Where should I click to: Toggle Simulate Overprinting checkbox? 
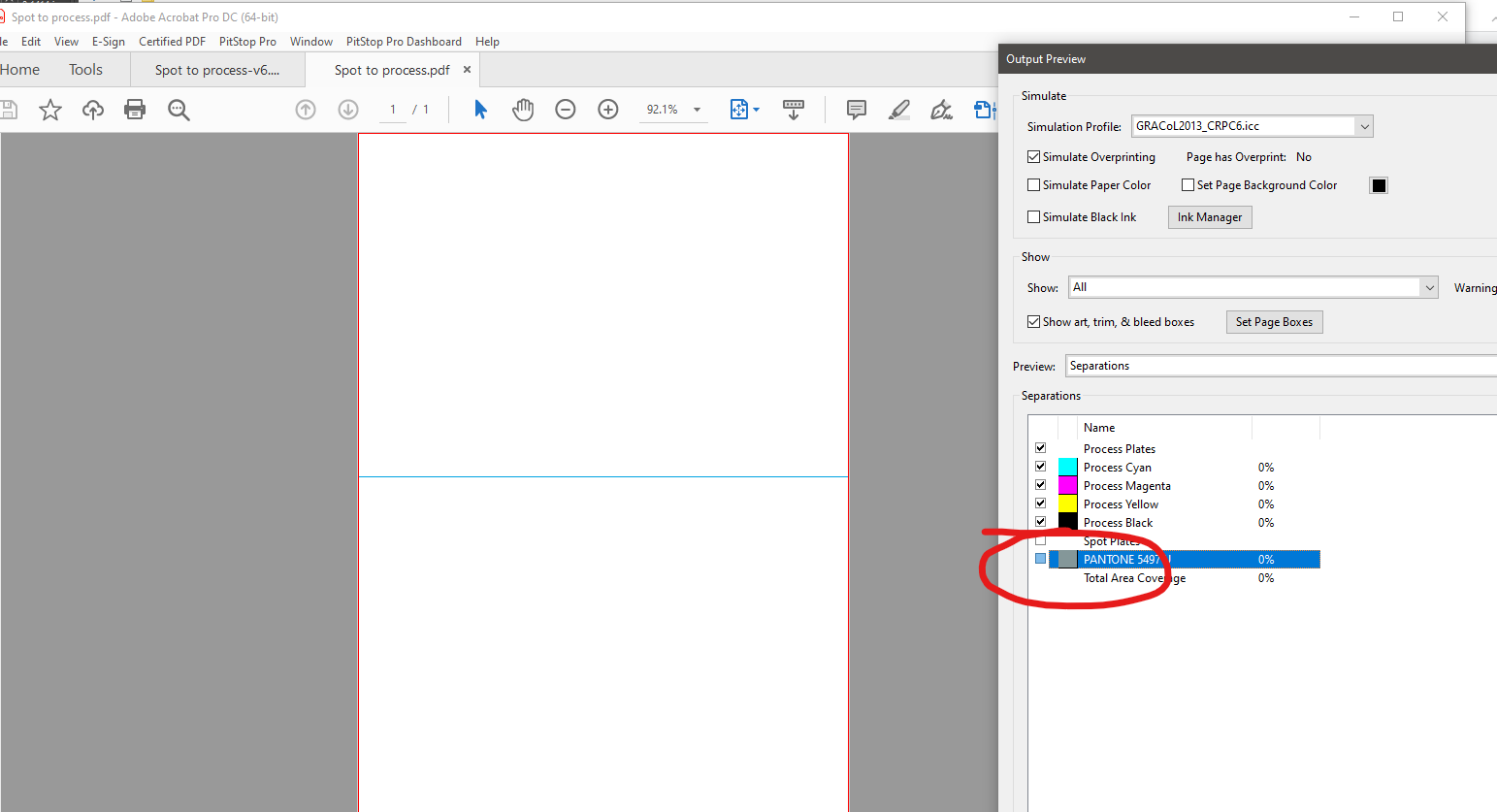tap(1034, 157)
